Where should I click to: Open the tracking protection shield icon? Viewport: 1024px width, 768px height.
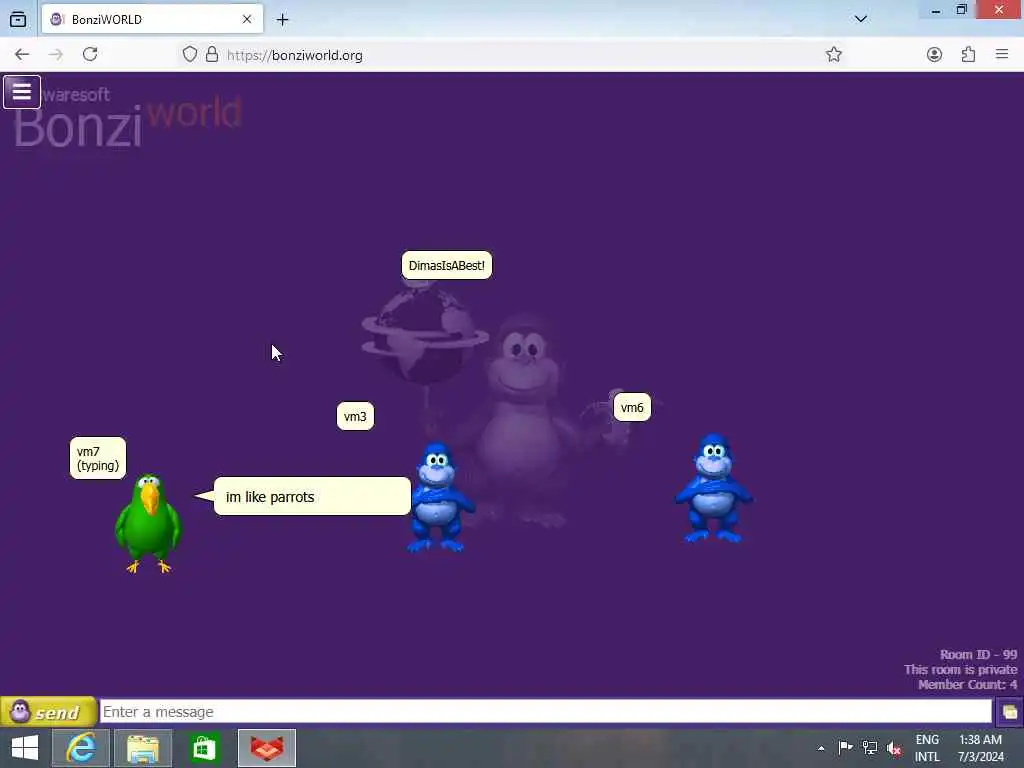[x=189, y=55]
